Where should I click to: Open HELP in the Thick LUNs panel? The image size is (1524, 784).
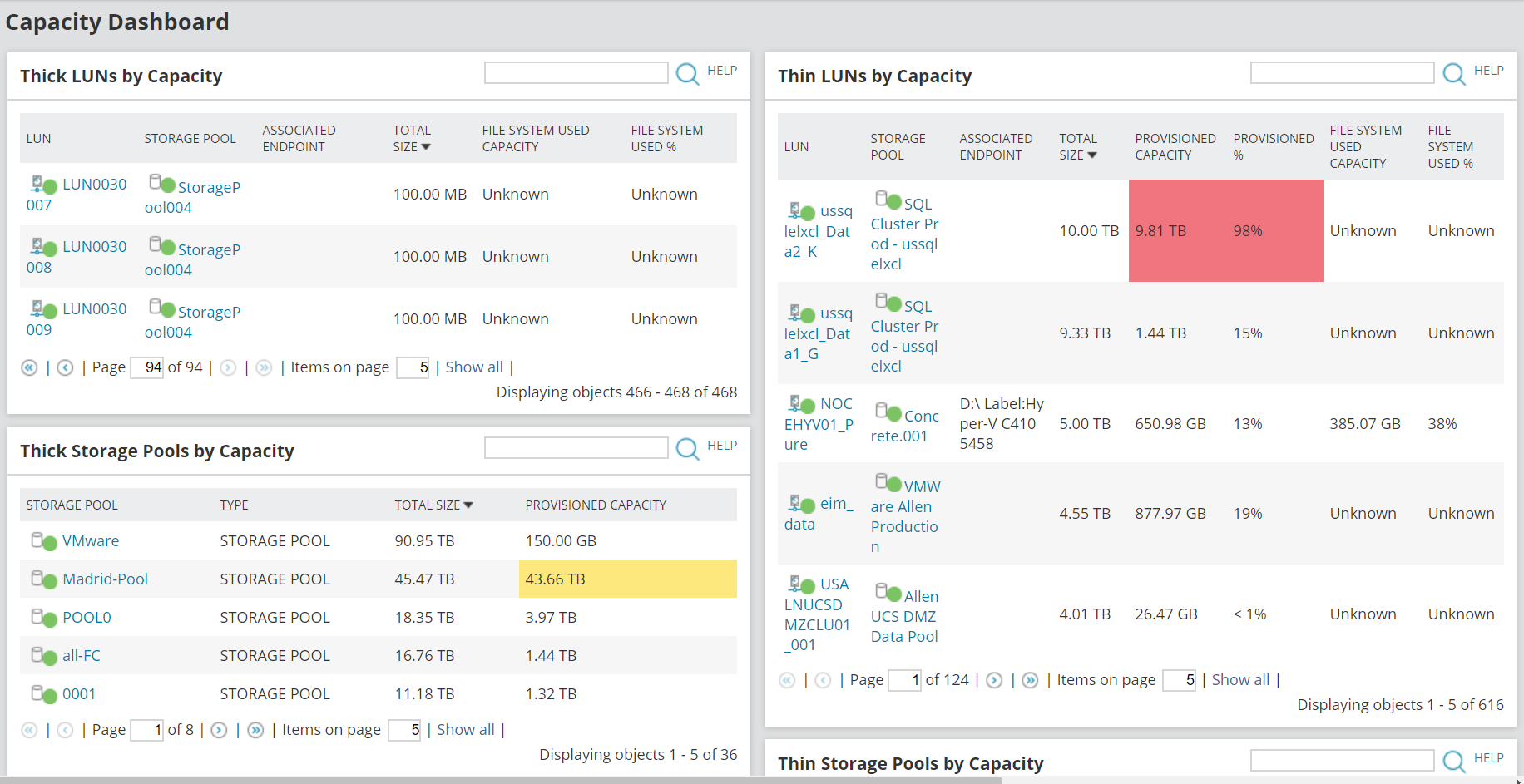pos(722,71)
